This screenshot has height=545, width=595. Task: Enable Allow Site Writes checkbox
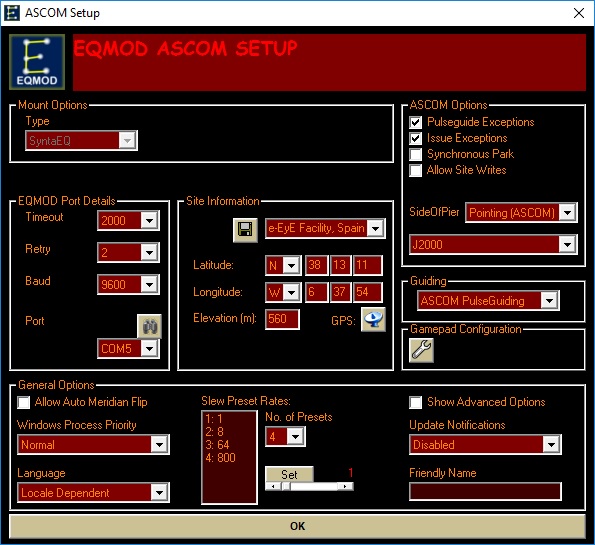pyautogui.click(x=416, y=170)
